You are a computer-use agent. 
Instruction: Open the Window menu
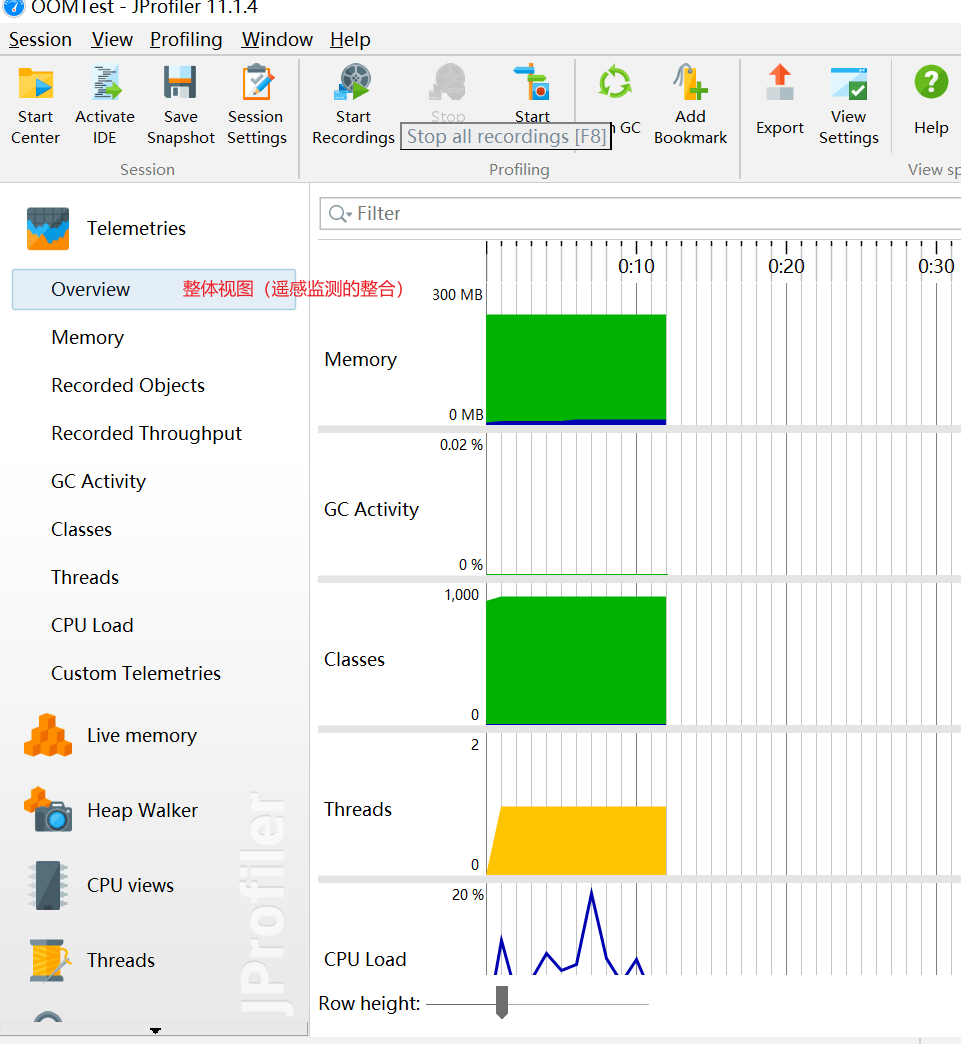[x=277, y=39]
